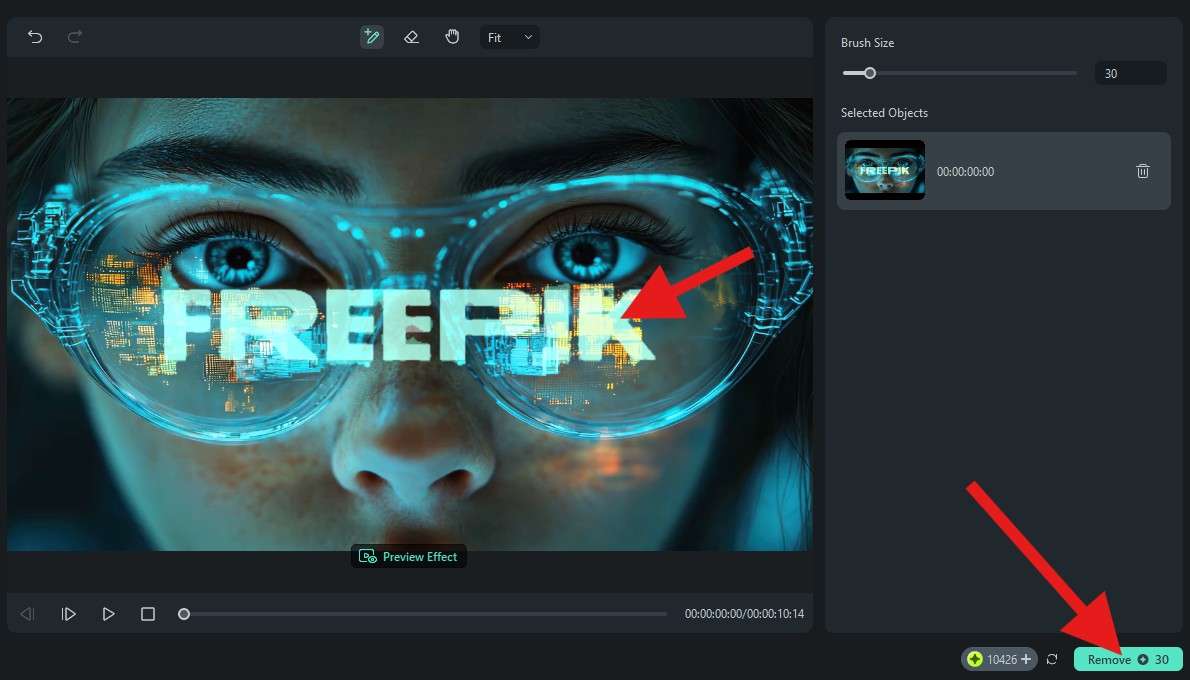
Task: Click the playhead on the timeline scrubber
Action: pos(184,613)
